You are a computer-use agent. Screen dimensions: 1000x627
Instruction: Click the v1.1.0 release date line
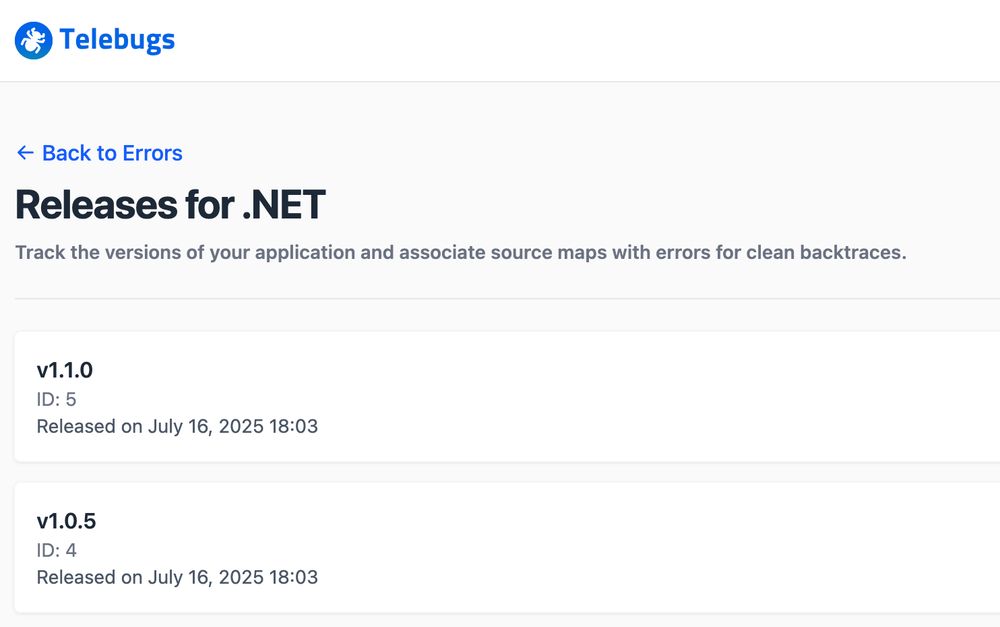pos(177,426)
